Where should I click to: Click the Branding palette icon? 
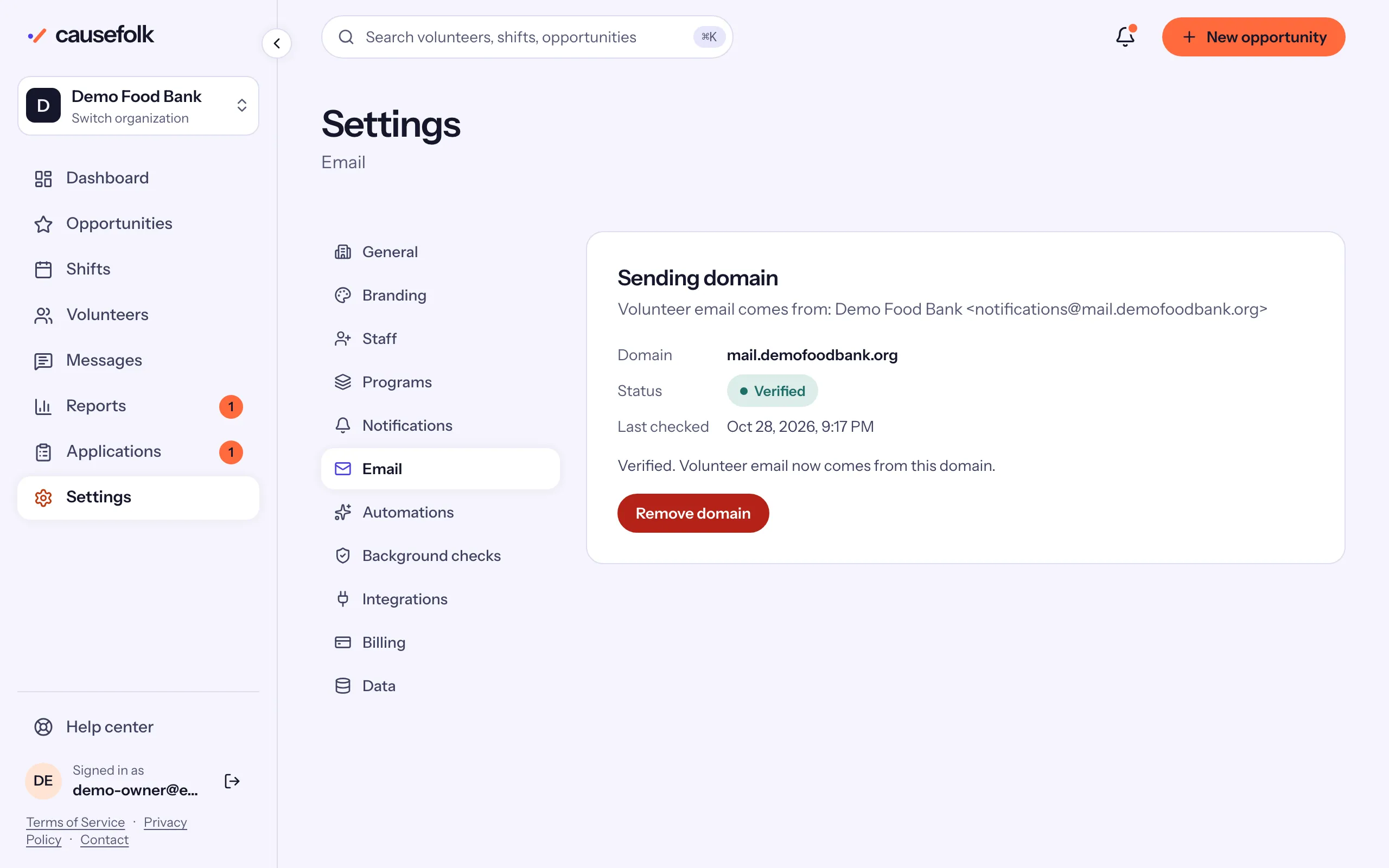(343, 296)
